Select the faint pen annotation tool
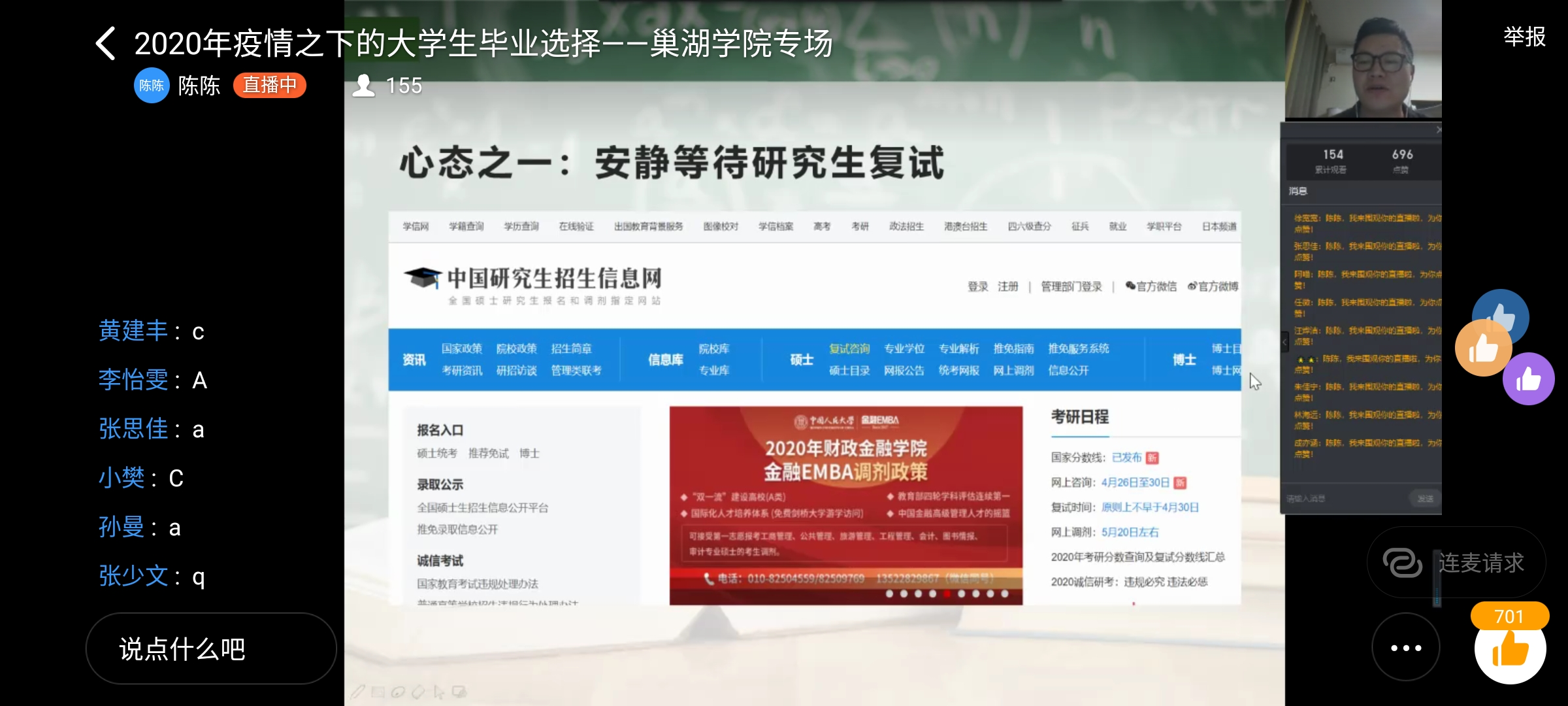Viewport: 1568px width, 706px height. point(357,692)
